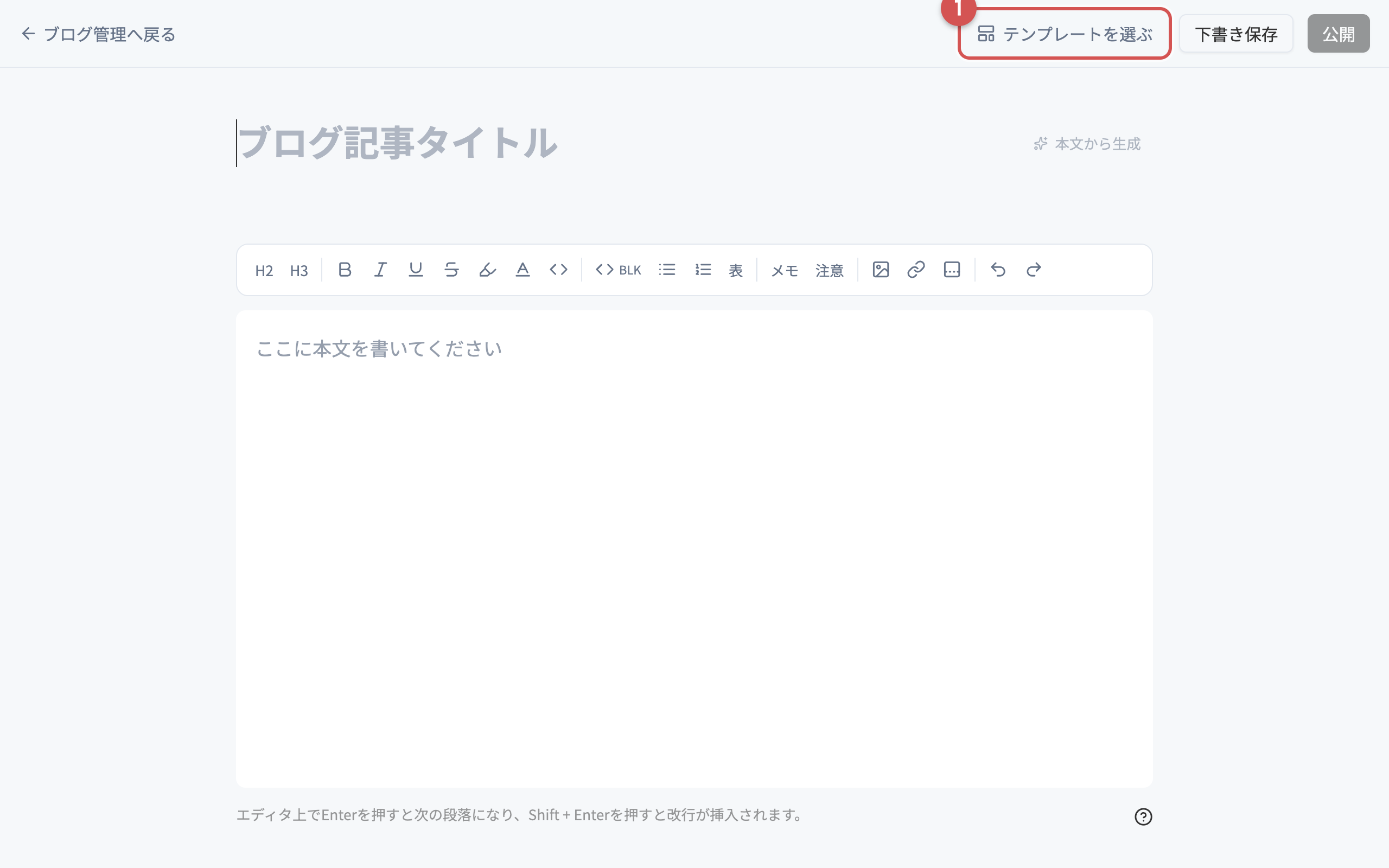Insert a bulleted list
1389x868 pixels.
click(667, 269)
